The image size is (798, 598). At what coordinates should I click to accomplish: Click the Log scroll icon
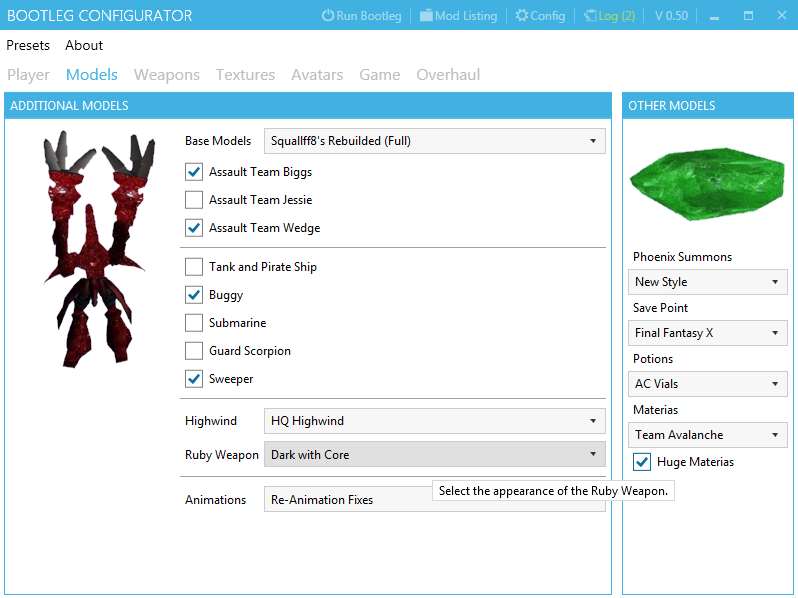tap(590, 16)
